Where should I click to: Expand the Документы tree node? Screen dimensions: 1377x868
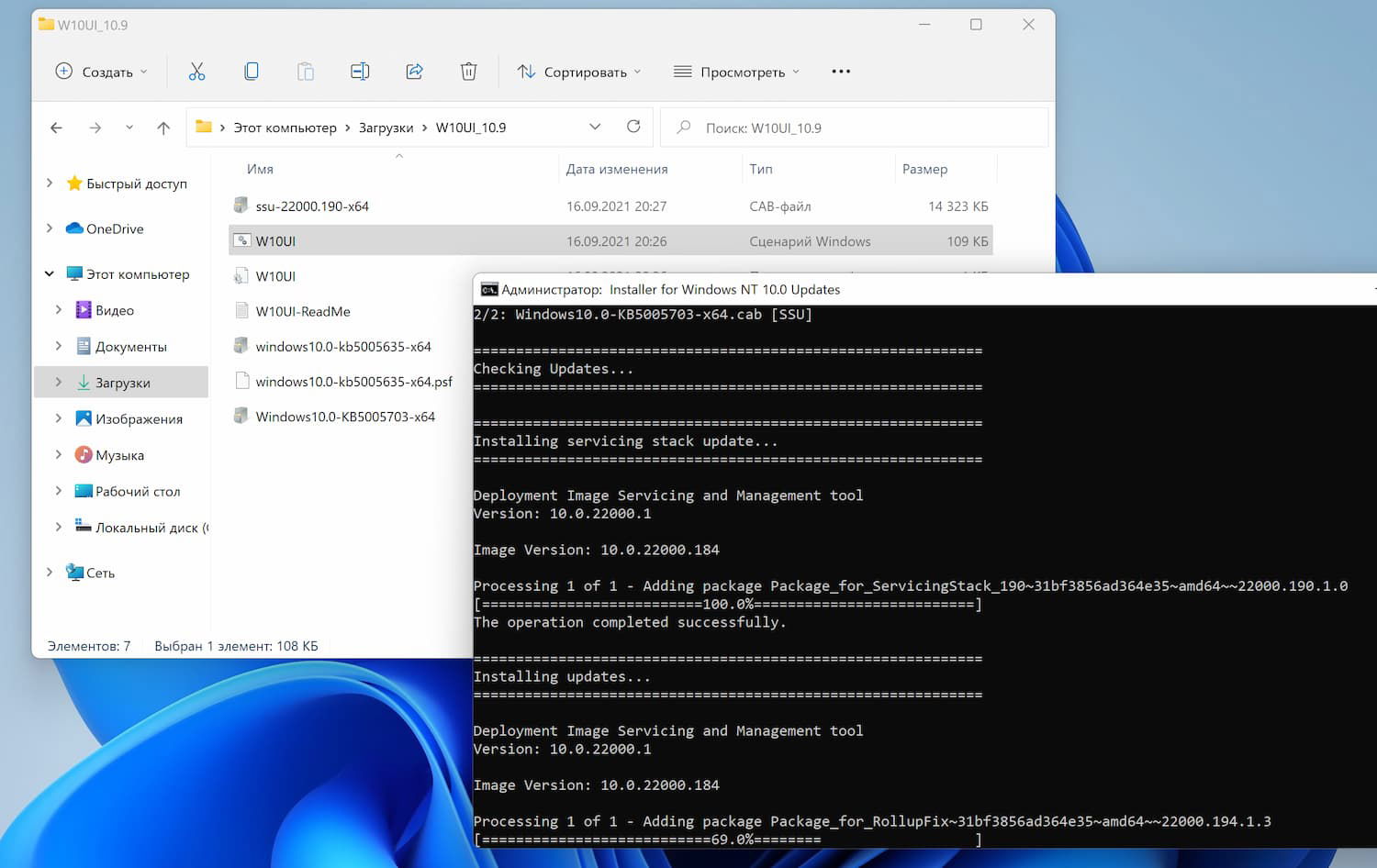(59, 346)
